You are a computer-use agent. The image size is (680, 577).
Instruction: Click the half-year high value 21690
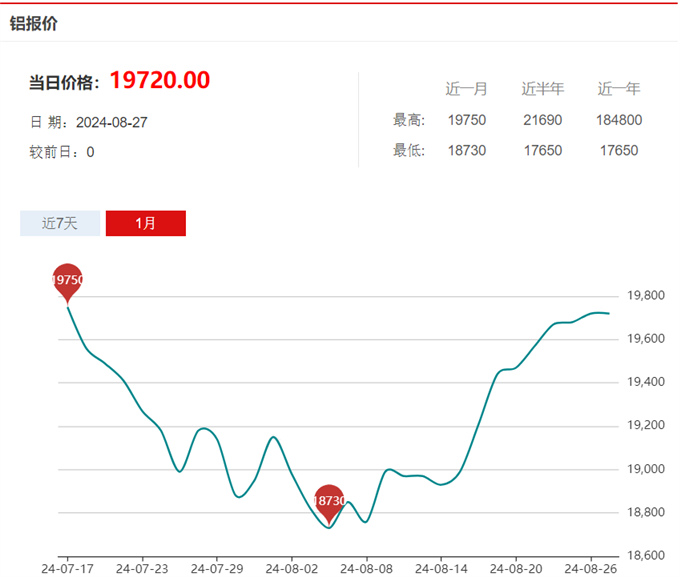[542, 120]
